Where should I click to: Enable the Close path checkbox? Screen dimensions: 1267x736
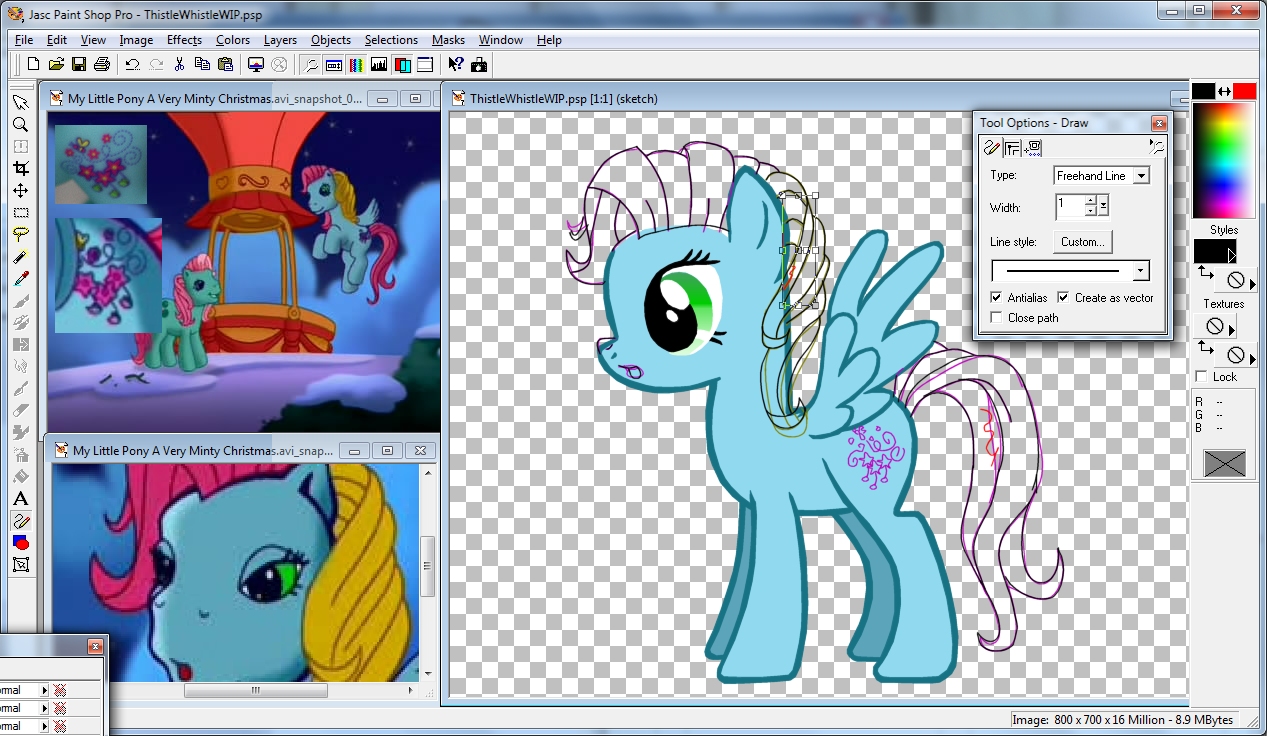(x=996, y=318)
